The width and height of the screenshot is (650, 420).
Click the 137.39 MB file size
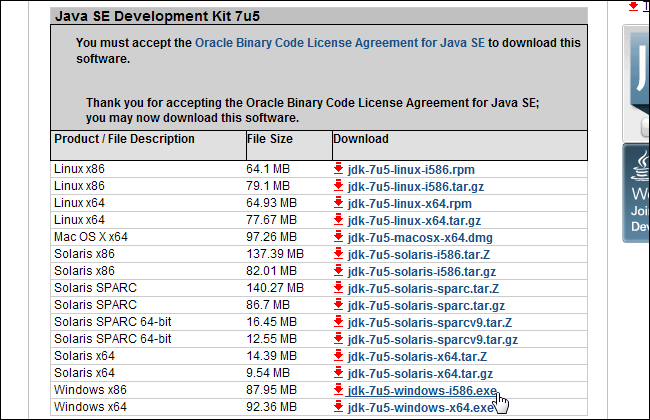275,254
